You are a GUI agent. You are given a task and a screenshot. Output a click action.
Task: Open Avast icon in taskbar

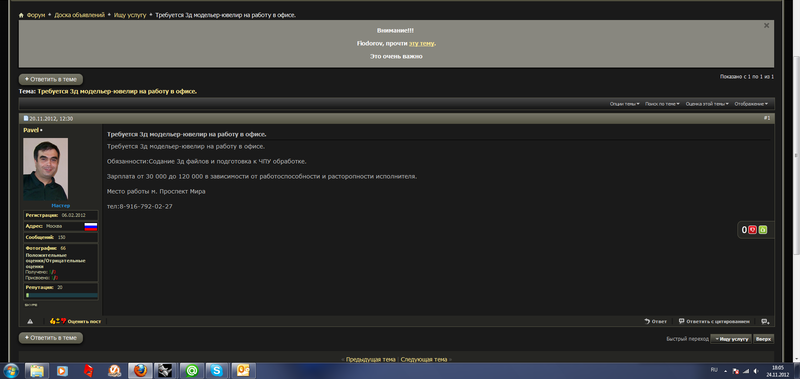pyautogui.click(x=114, y=371)
